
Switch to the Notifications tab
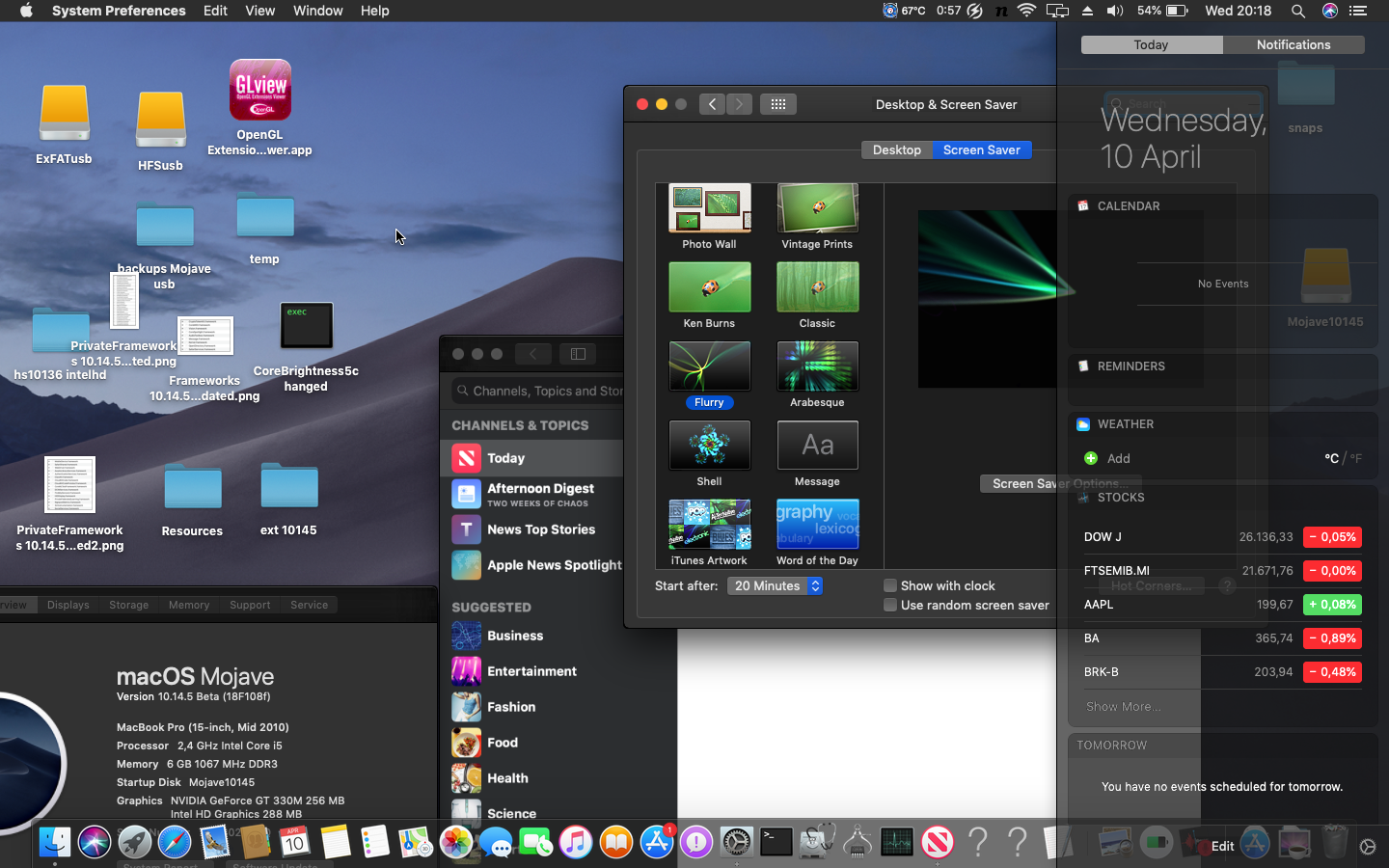click(1294, 45)
